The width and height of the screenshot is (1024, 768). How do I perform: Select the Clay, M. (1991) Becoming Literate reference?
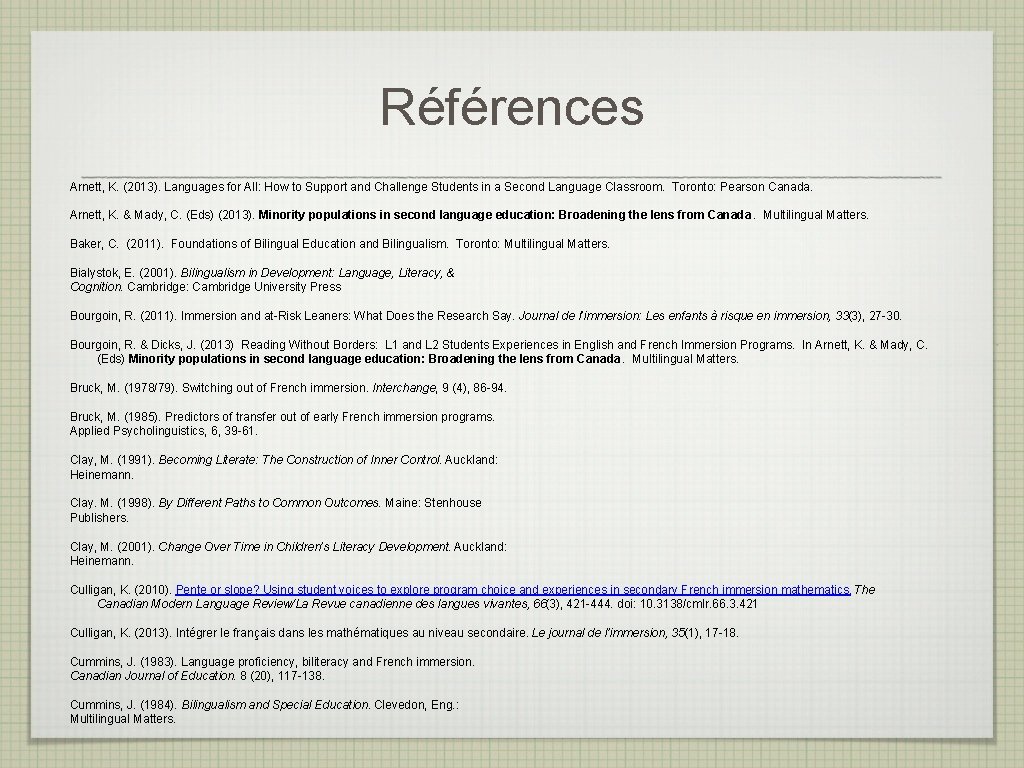coord(284,467)
